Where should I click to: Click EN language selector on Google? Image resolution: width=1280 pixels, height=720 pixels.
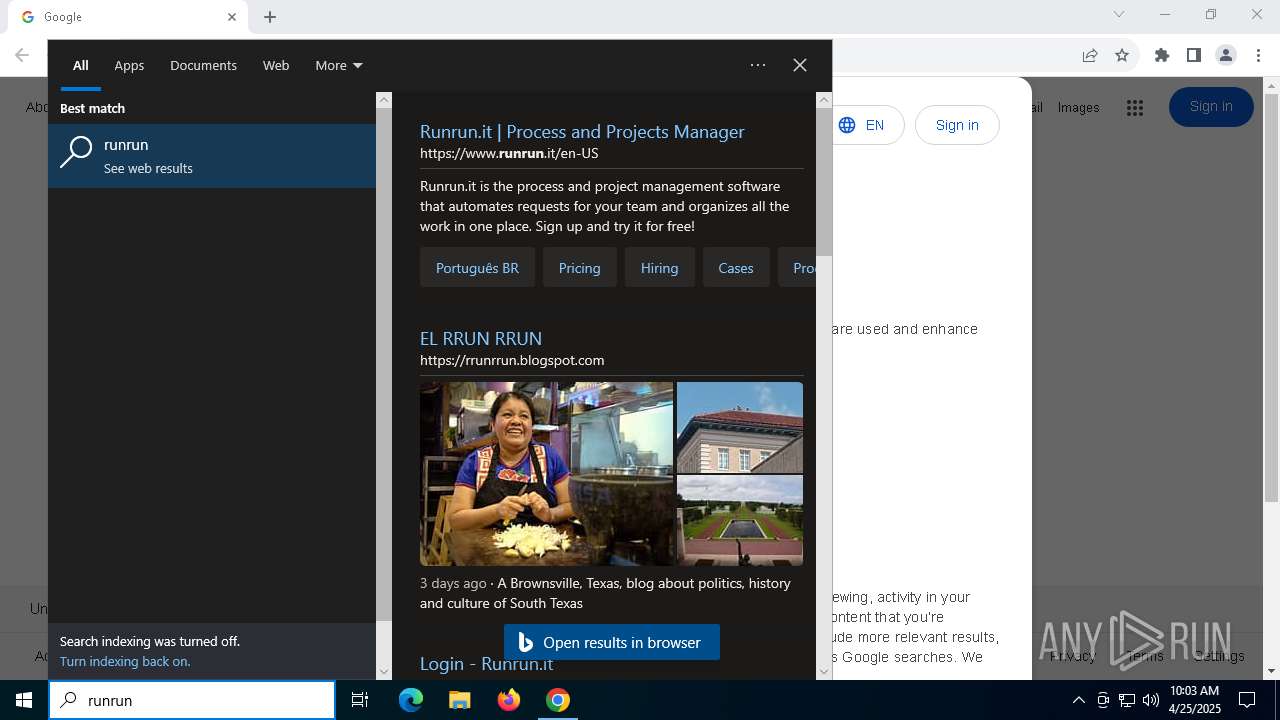[x=864, y=125]
